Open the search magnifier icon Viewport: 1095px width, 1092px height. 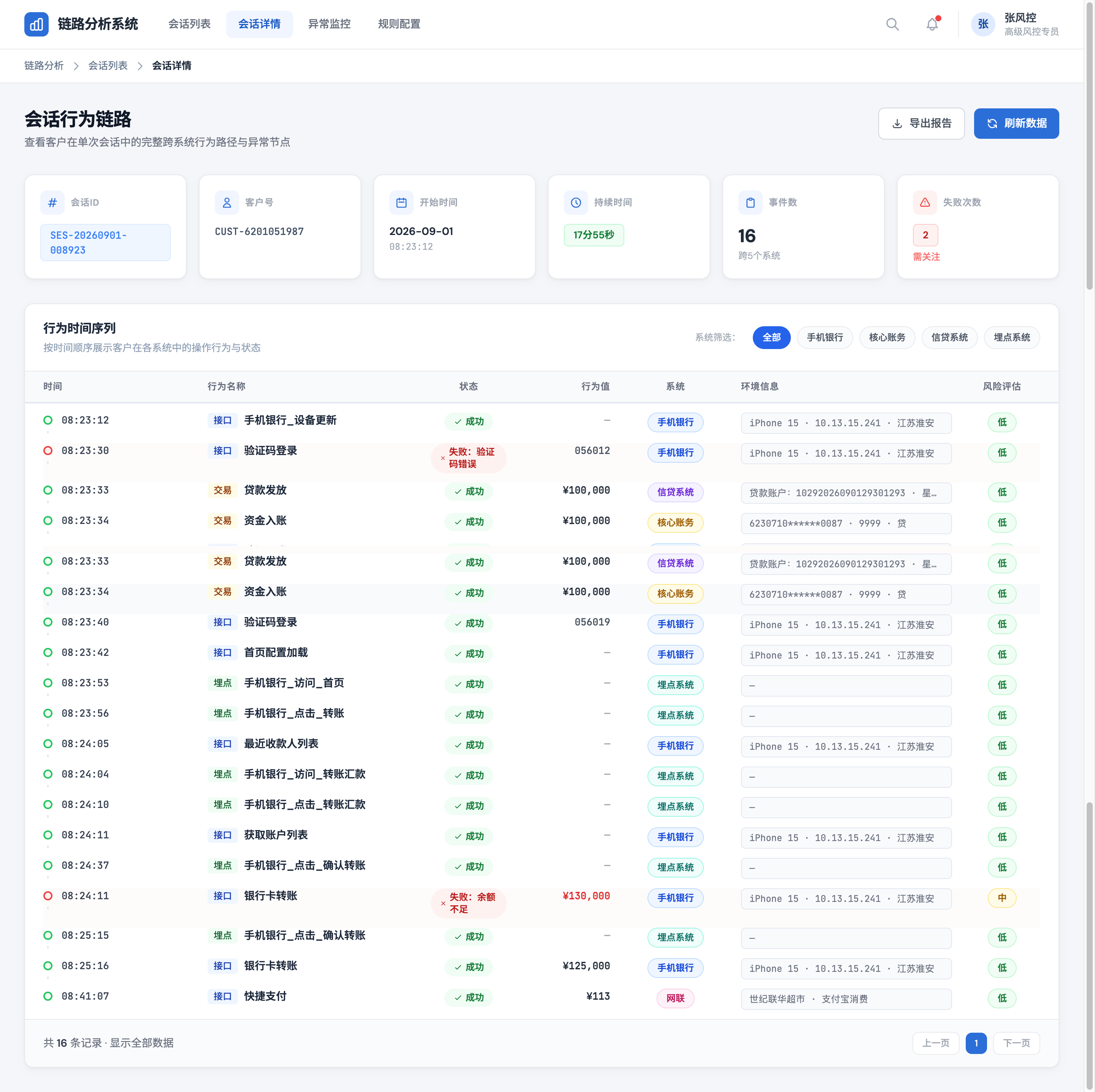click(892, 24)
